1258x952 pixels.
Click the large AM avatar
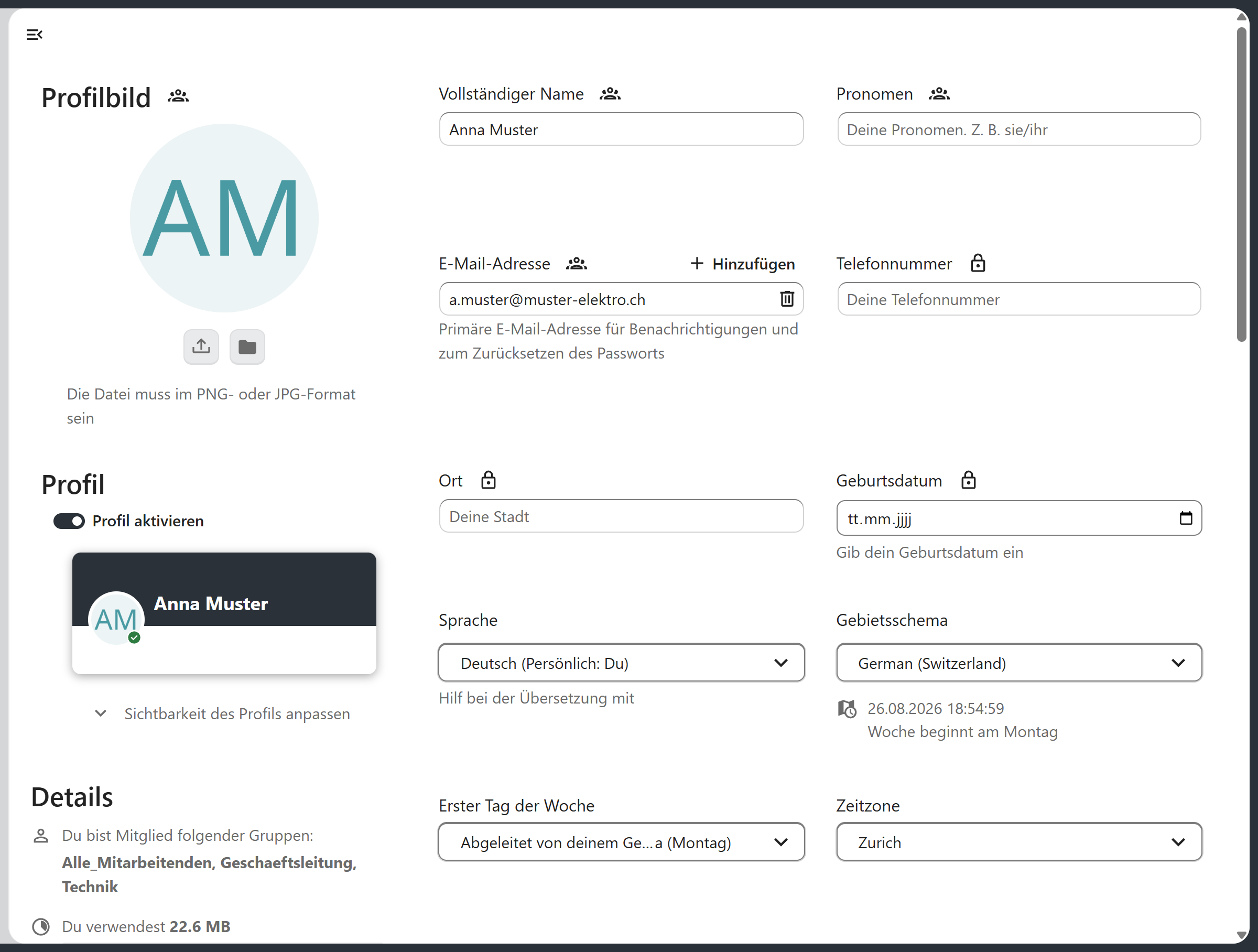click(224, 218)
